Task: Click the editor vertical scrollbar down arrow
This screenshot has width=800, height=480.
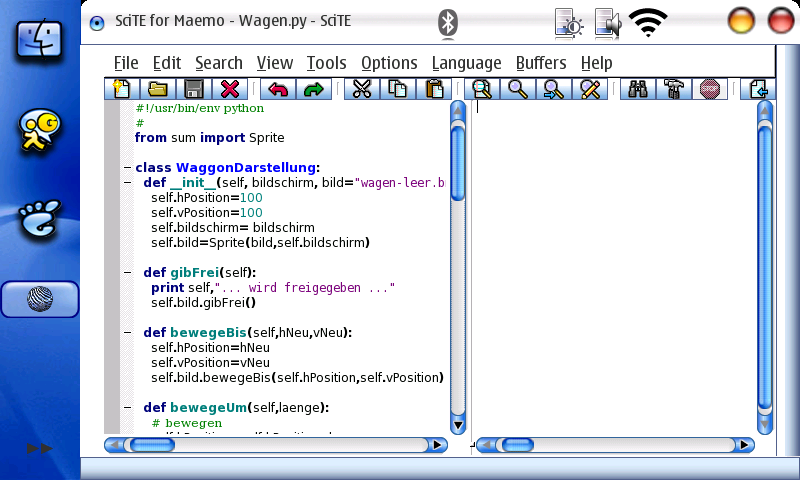Action: tap(458, 425)
